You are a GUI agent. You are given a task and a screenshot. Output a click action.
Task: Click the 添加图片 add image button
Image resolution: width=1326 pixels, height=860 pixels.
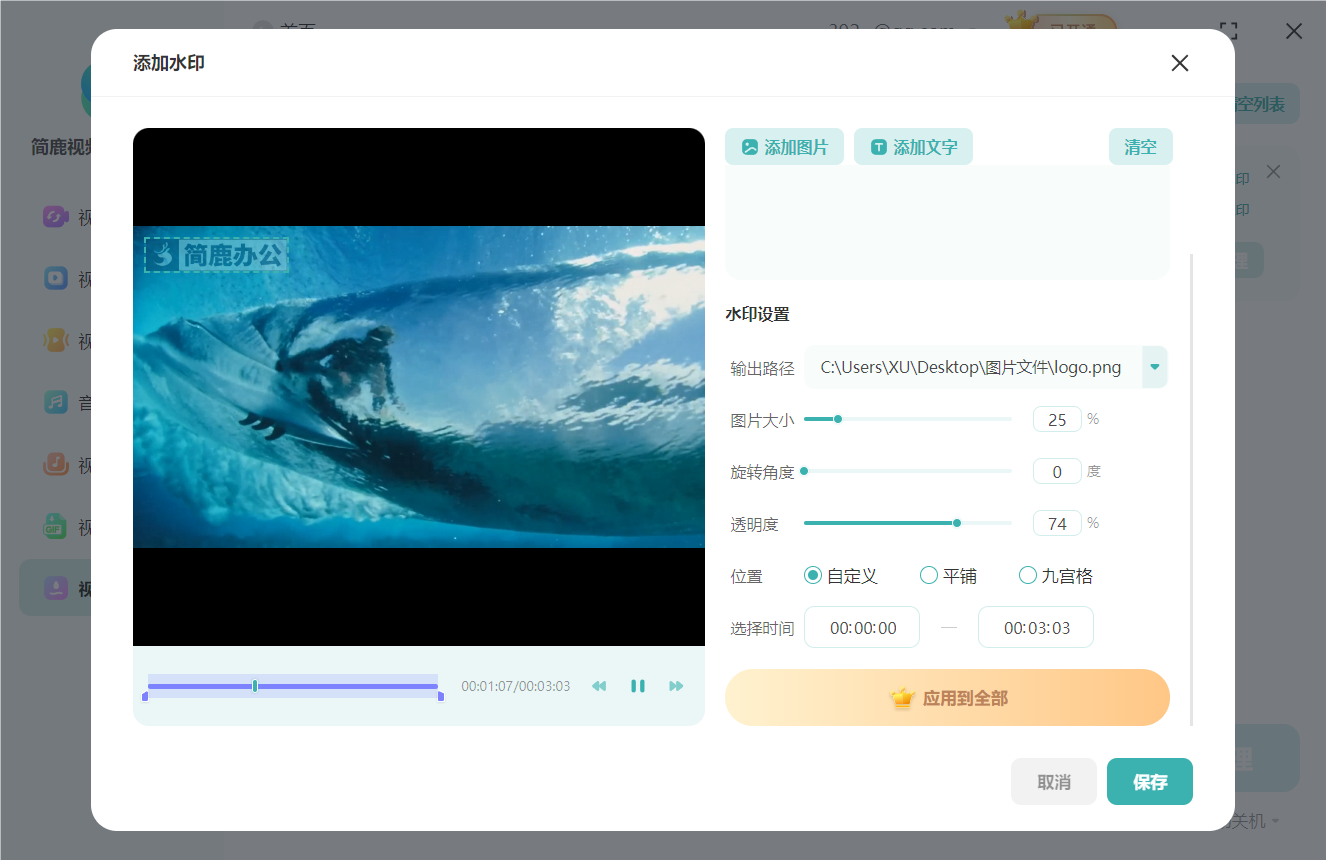pos(784,147)
